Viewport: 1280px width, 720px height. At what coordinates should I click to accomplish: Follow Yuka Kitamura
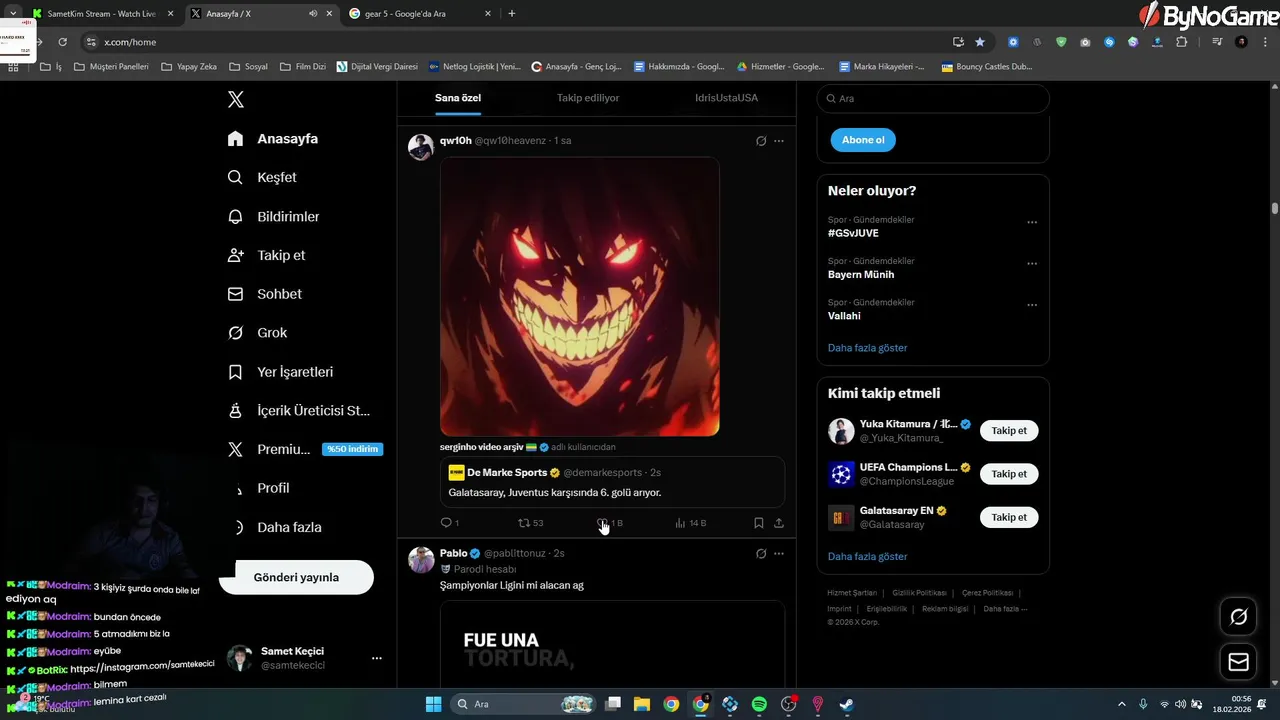[1009, 431]
